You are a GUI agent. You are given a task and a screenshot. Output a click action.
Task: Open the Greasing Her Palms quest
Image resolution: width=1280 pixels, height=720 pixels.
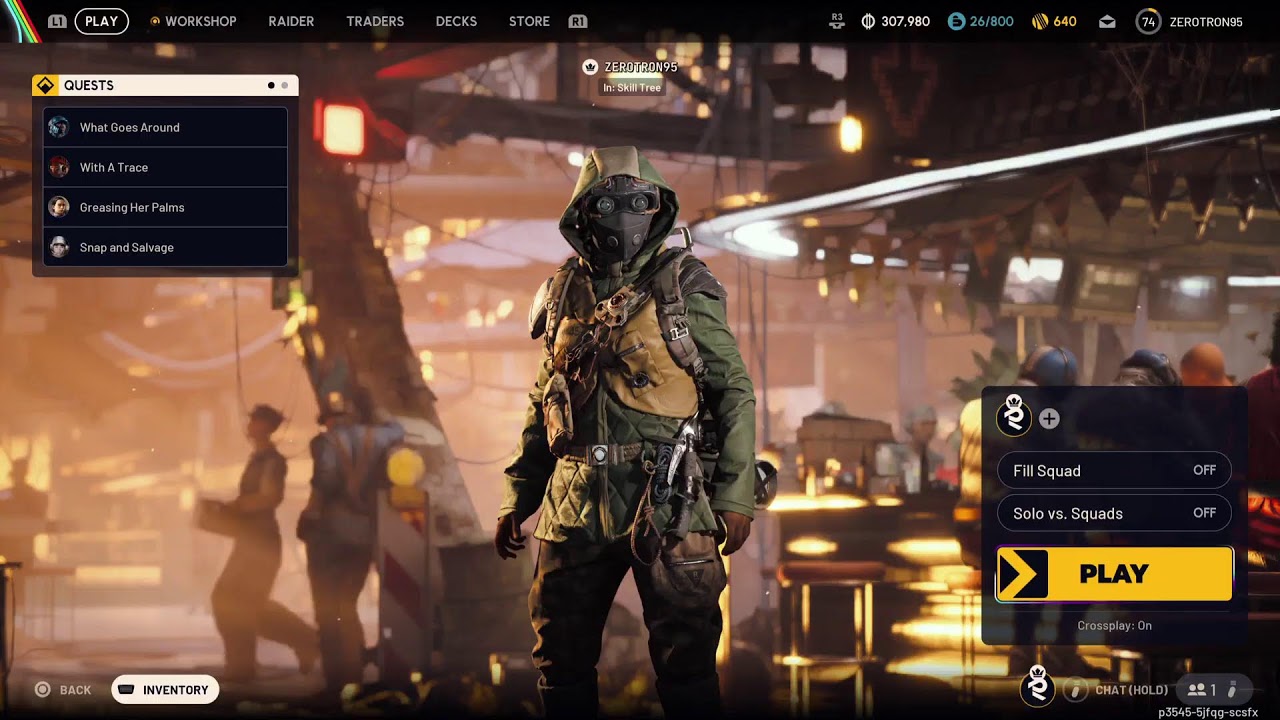click(165, 207)
